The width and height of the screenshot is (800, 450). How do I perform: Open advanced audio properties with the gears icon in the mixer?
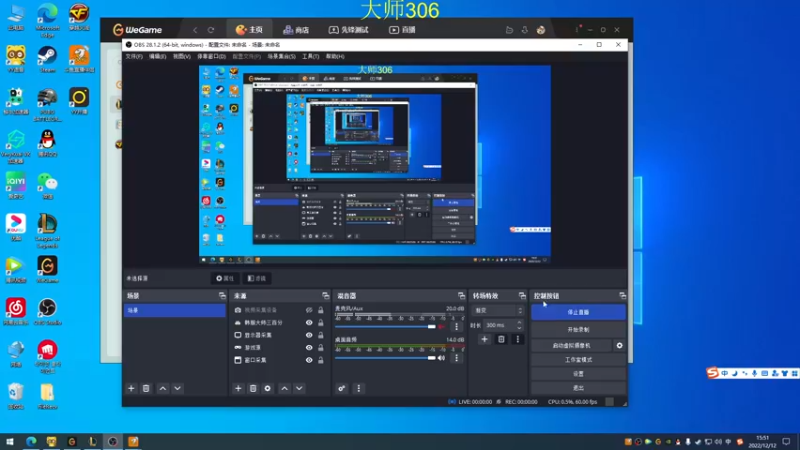[x=341, y=388]
